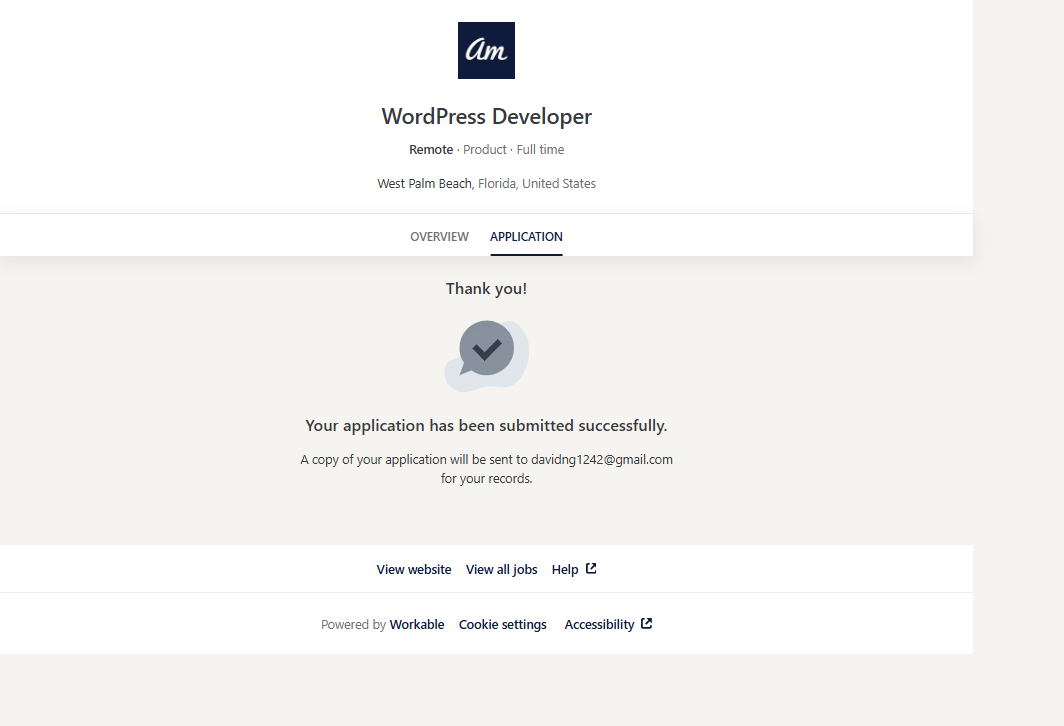
Task: Click the Product department label
Action: point(484,150)
